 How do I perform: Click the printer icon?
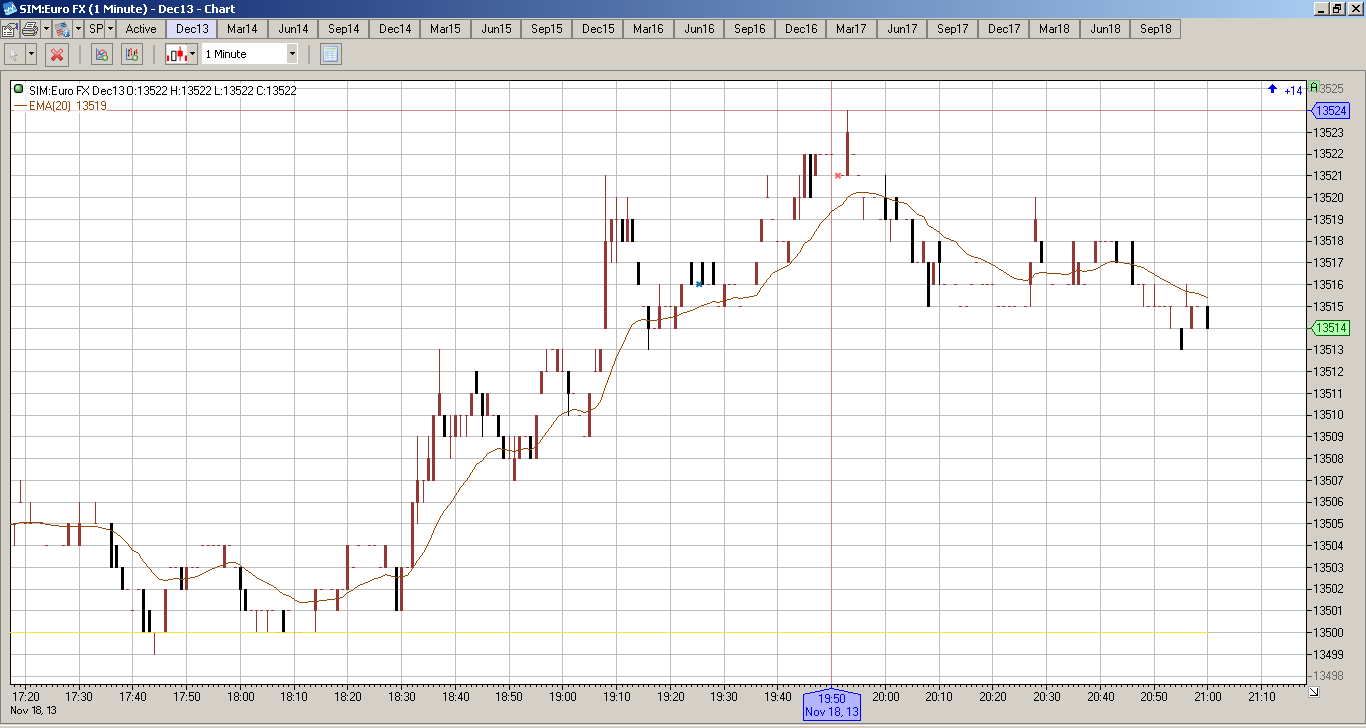tap(30, 29)
